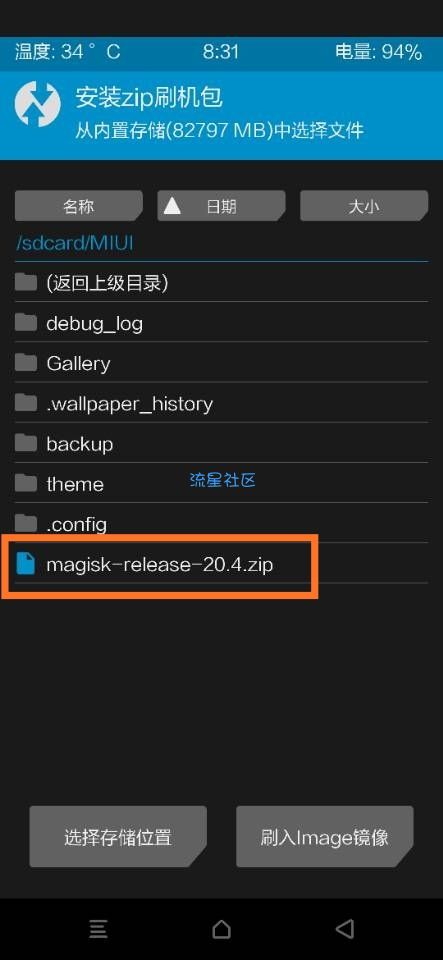The width and height of the screenshot is (443, 960).
Task: Select the backup folder icon
Action: coord(26,443)
